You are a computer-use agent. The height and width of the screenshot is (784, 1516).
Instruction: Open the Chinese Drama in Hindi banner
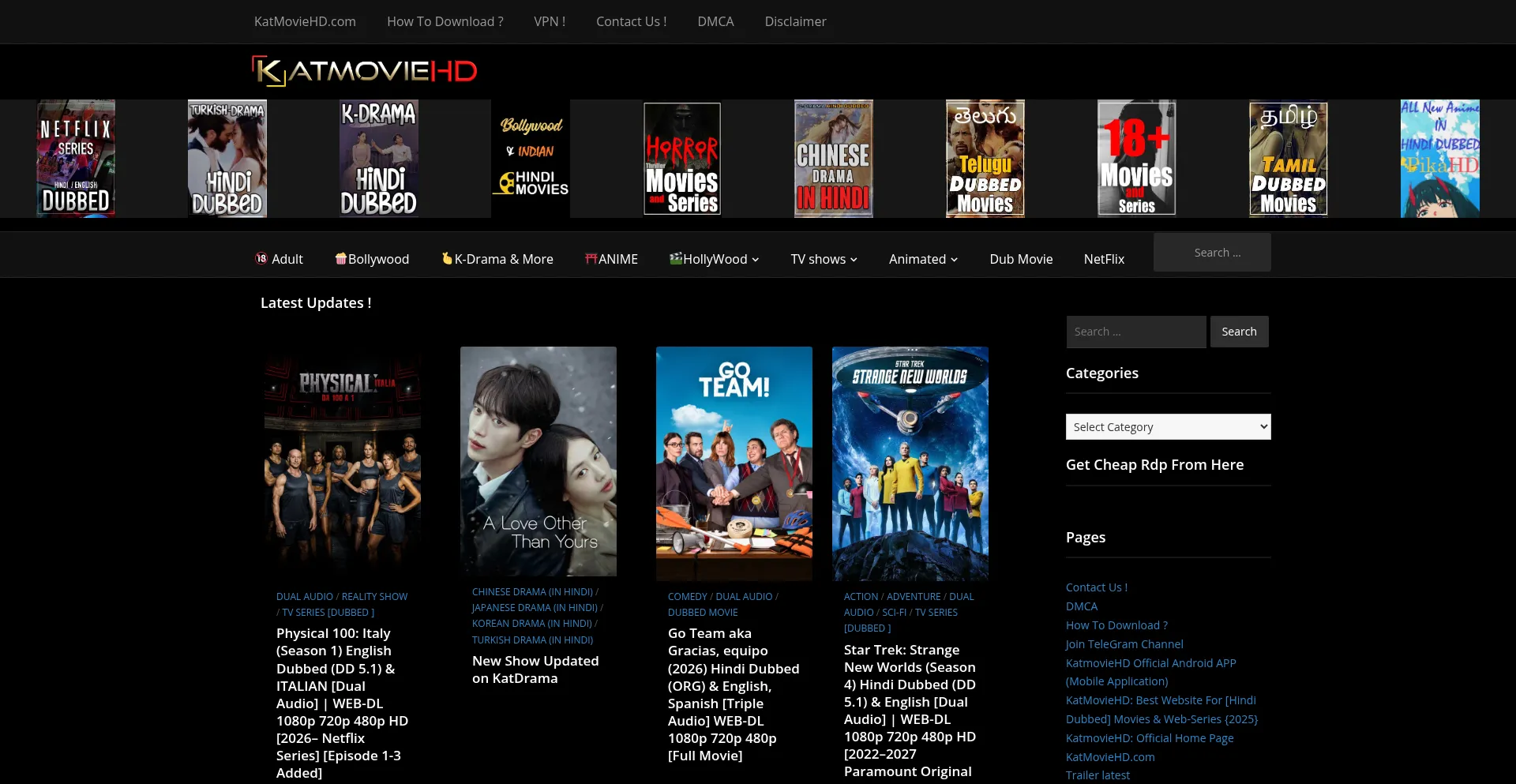(834, 159)
